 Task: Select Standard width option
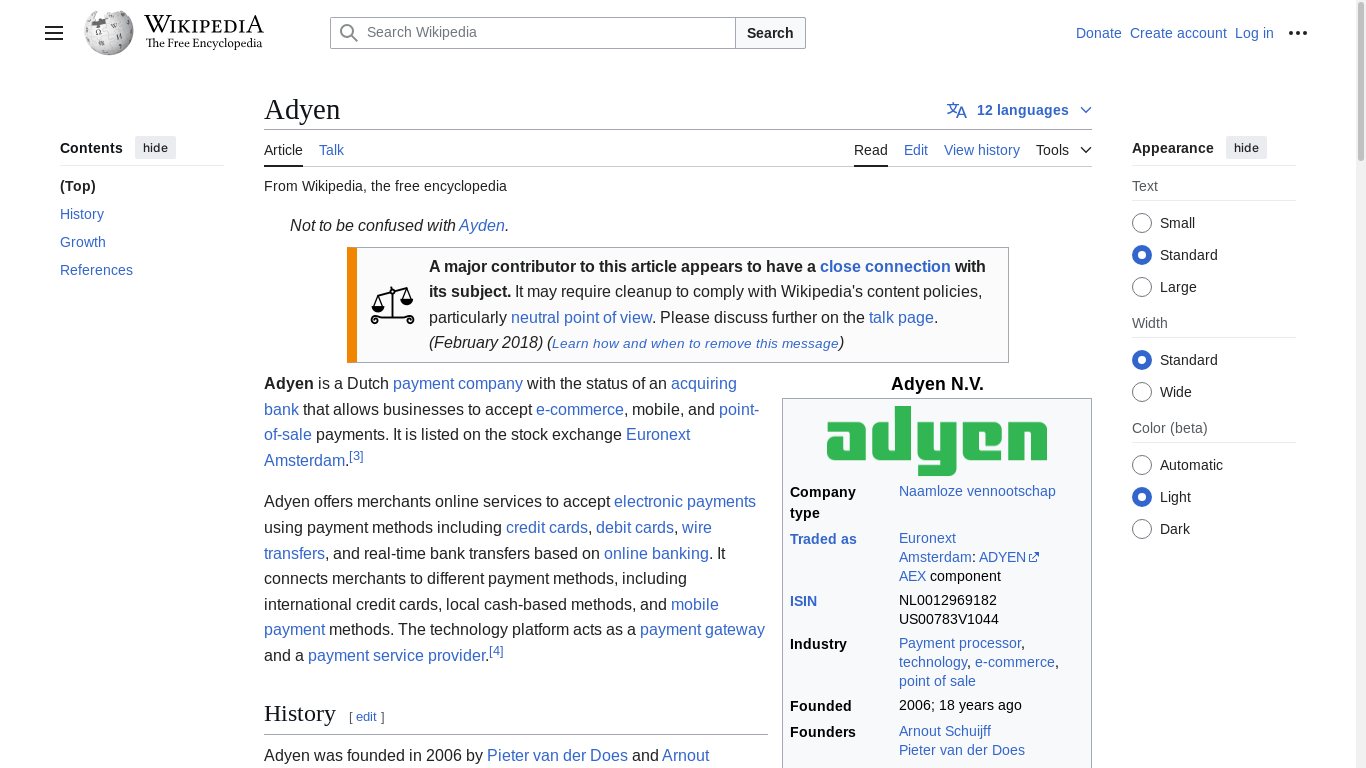coord(1142,360)
